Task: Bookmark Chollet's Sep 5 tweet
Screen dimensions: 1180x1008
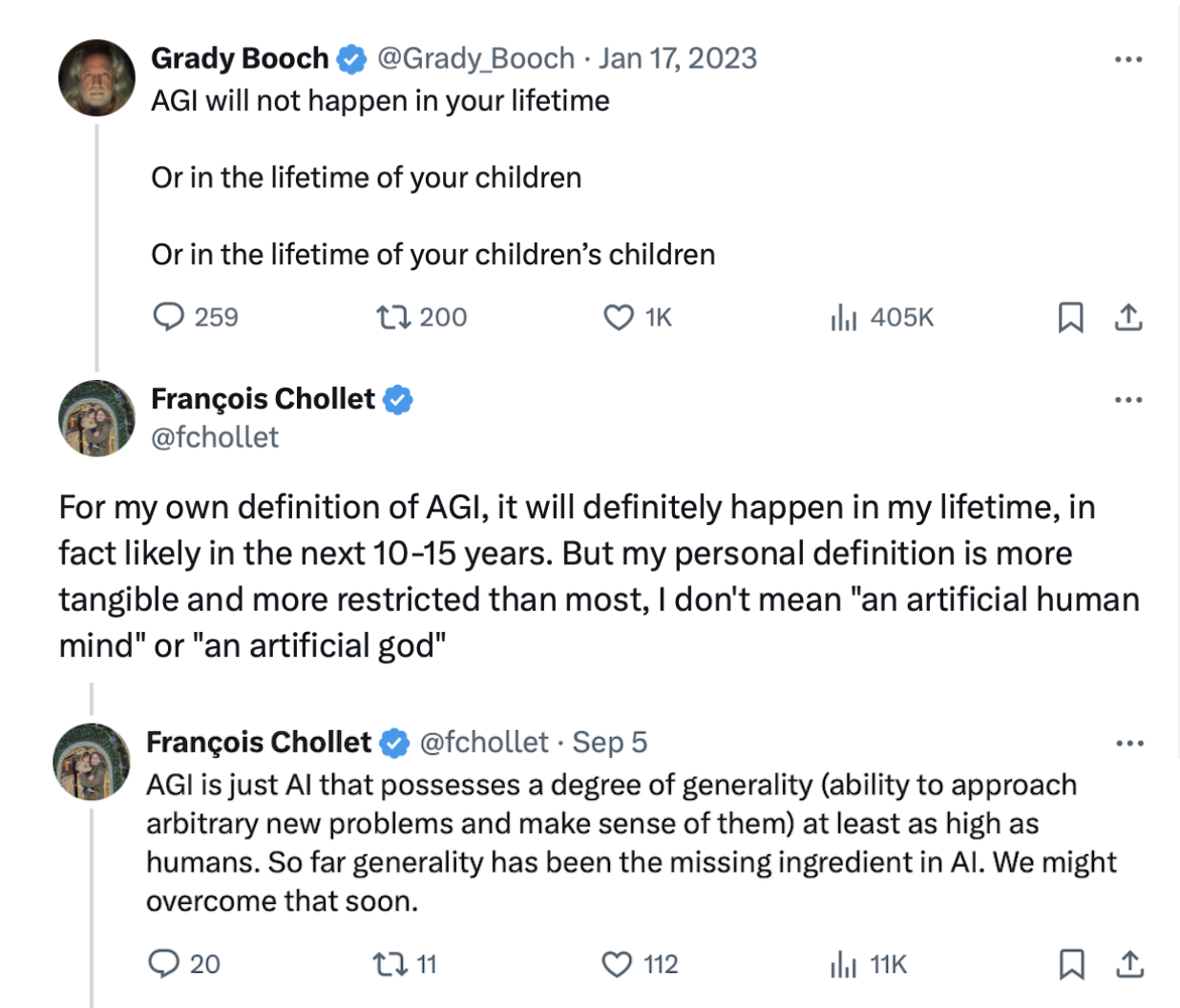Action: [1071, 964]
